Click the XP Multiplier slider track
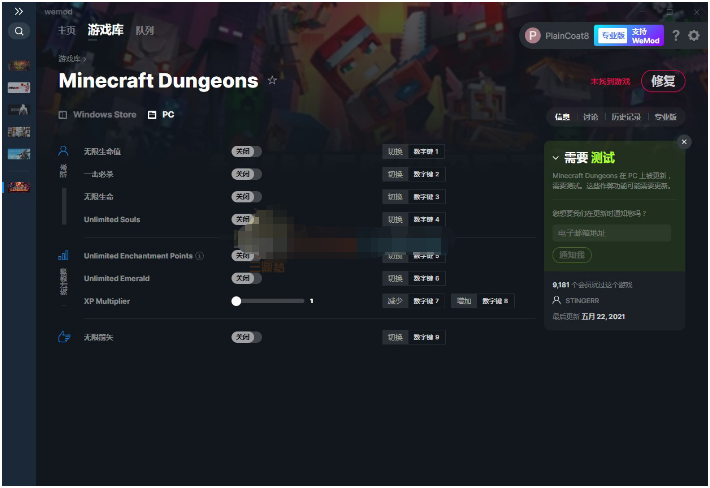This screenshot has width=710, height=488. coord(268,301)
